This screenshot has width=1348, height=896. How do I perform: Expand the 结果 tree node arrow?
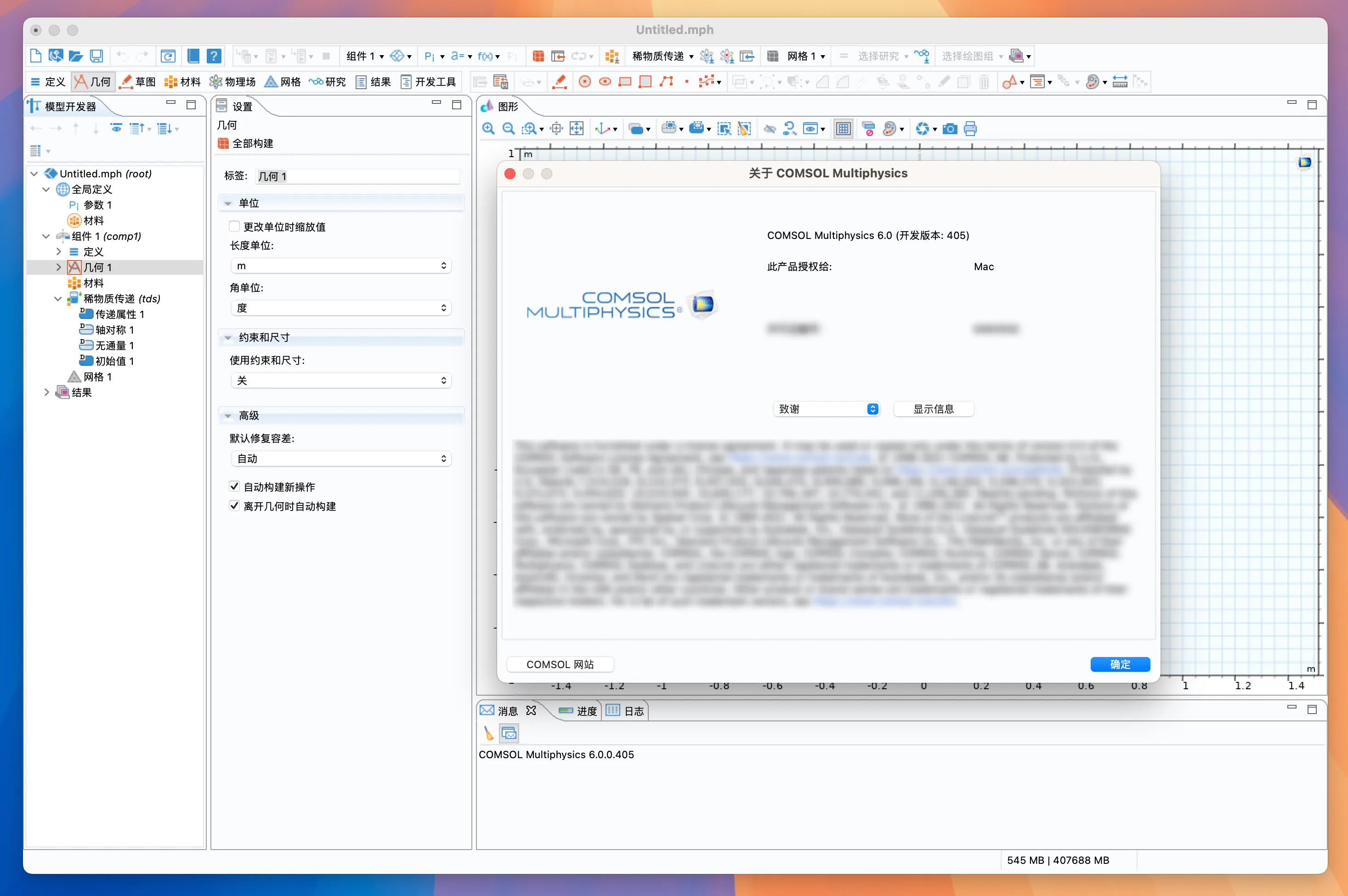click(x=47, y=392)
